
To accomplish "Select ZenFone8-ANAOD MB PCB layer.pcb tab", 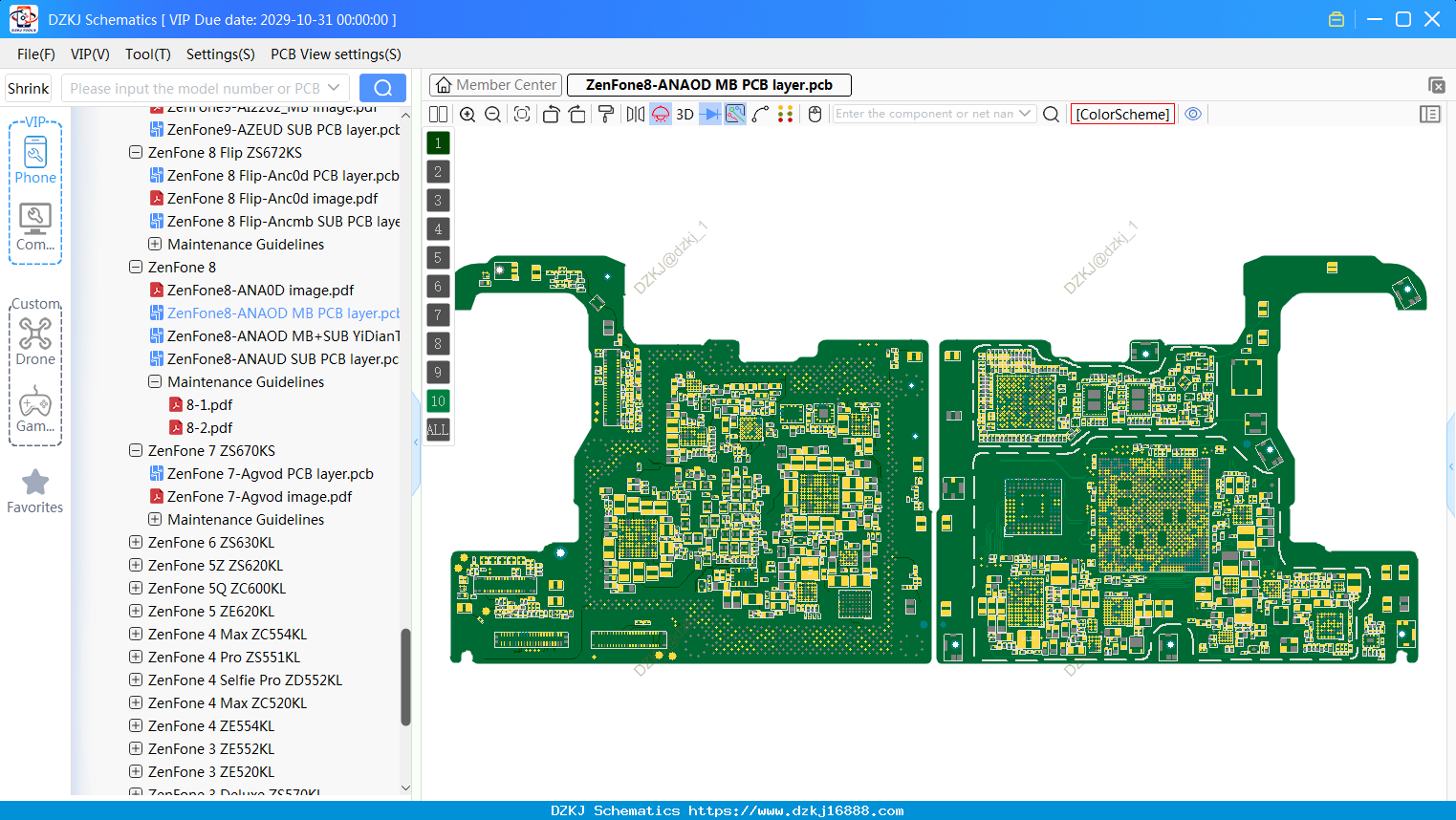I will (708, 85).
